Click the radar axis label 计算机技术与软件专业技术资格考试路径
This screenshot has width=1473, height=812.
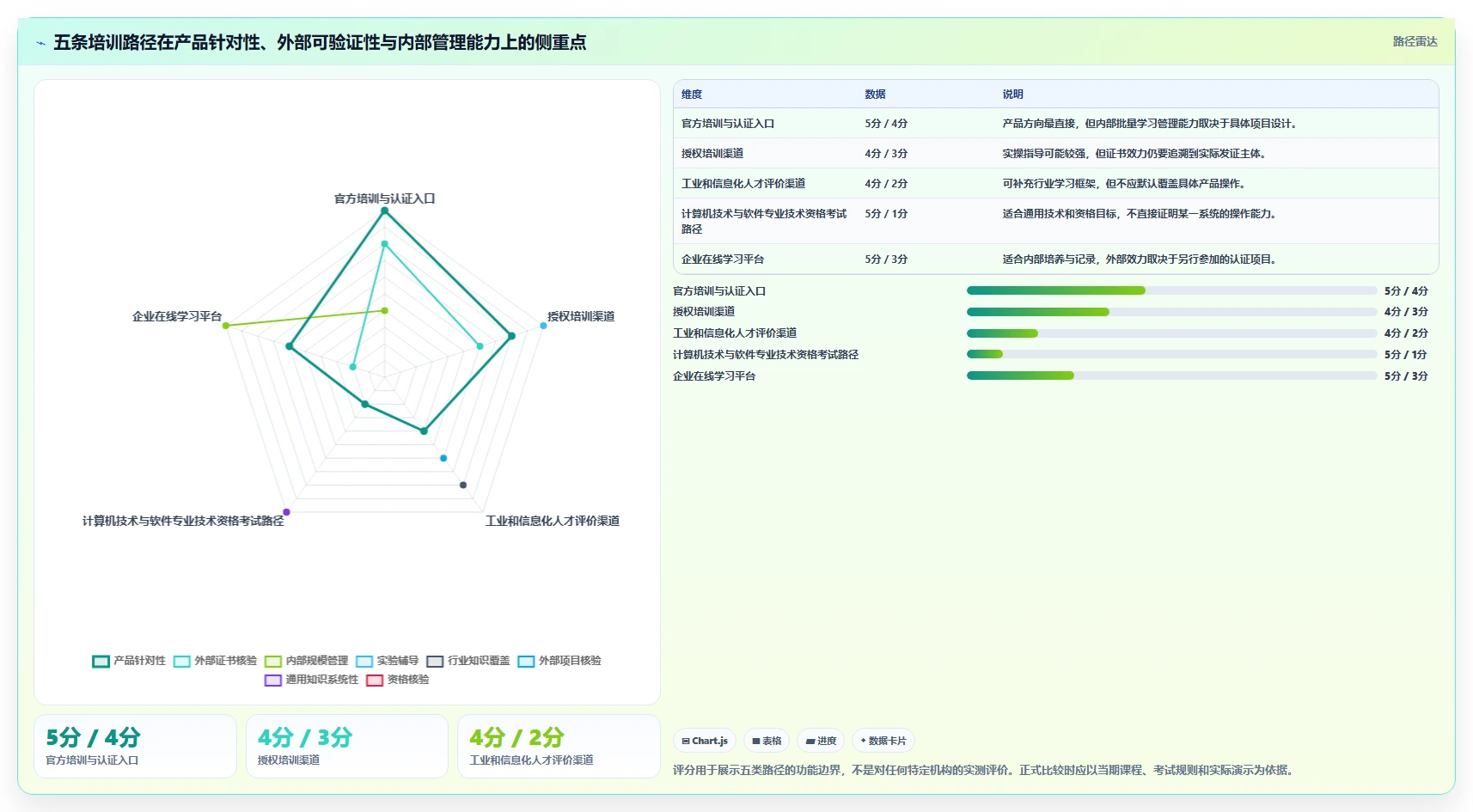tap(183, 521)
